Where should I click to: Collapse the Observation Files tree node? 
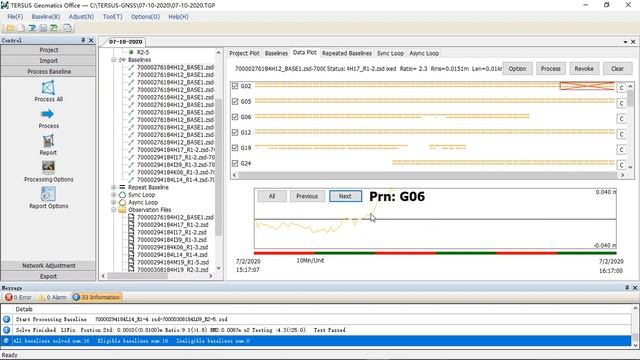[x=113, y=210]
